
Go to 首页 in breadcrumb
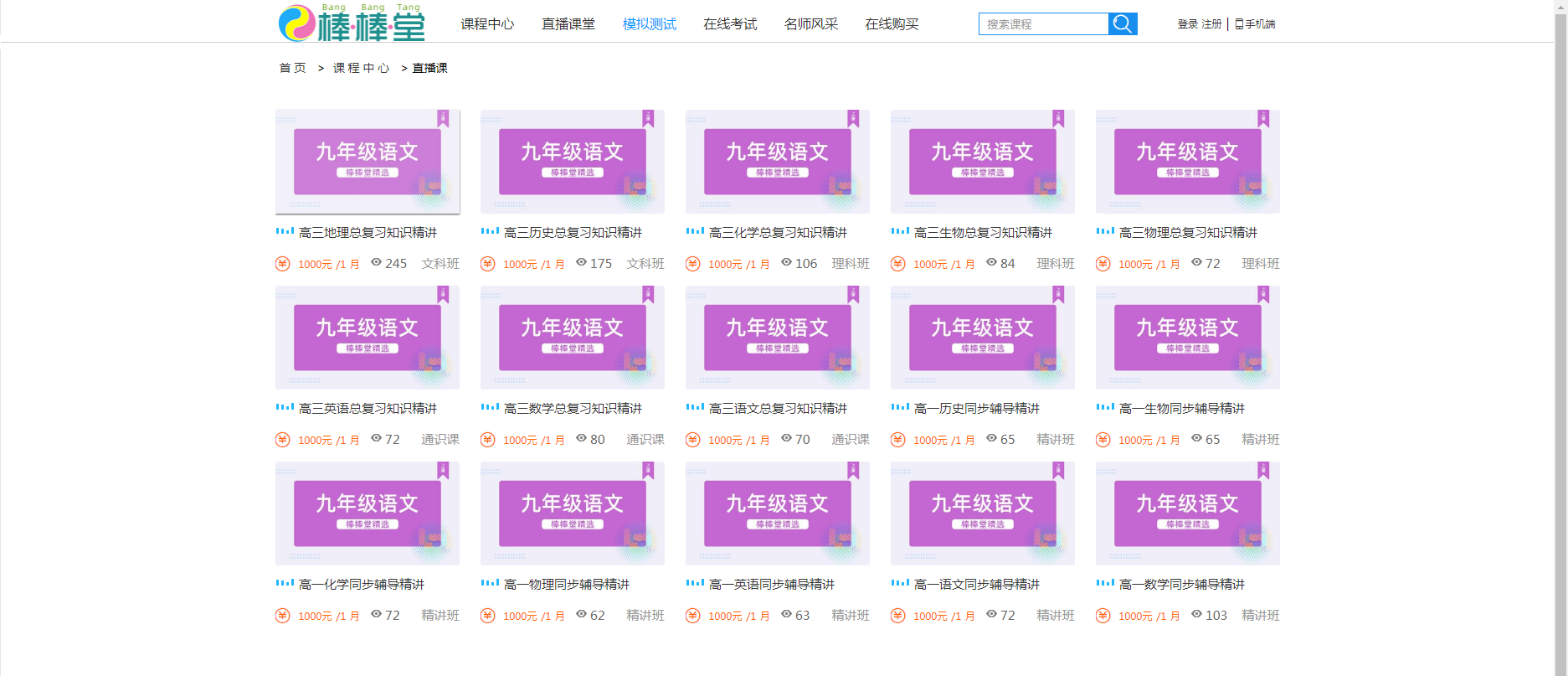(293, 68)
